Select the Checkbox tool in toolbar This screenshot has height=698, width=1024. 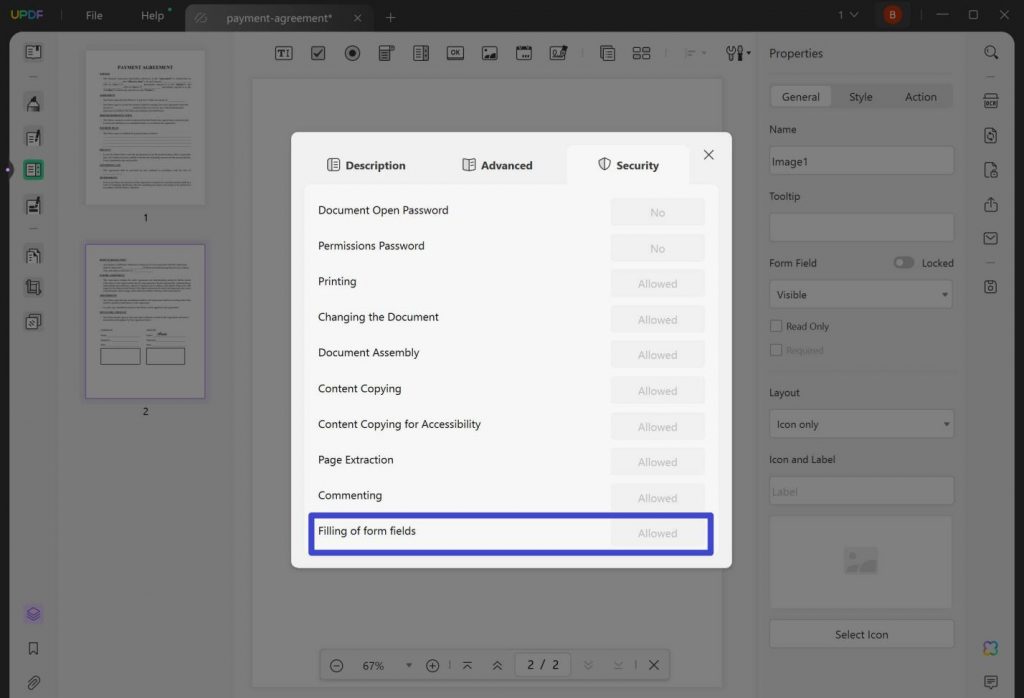tap(318, 53)
